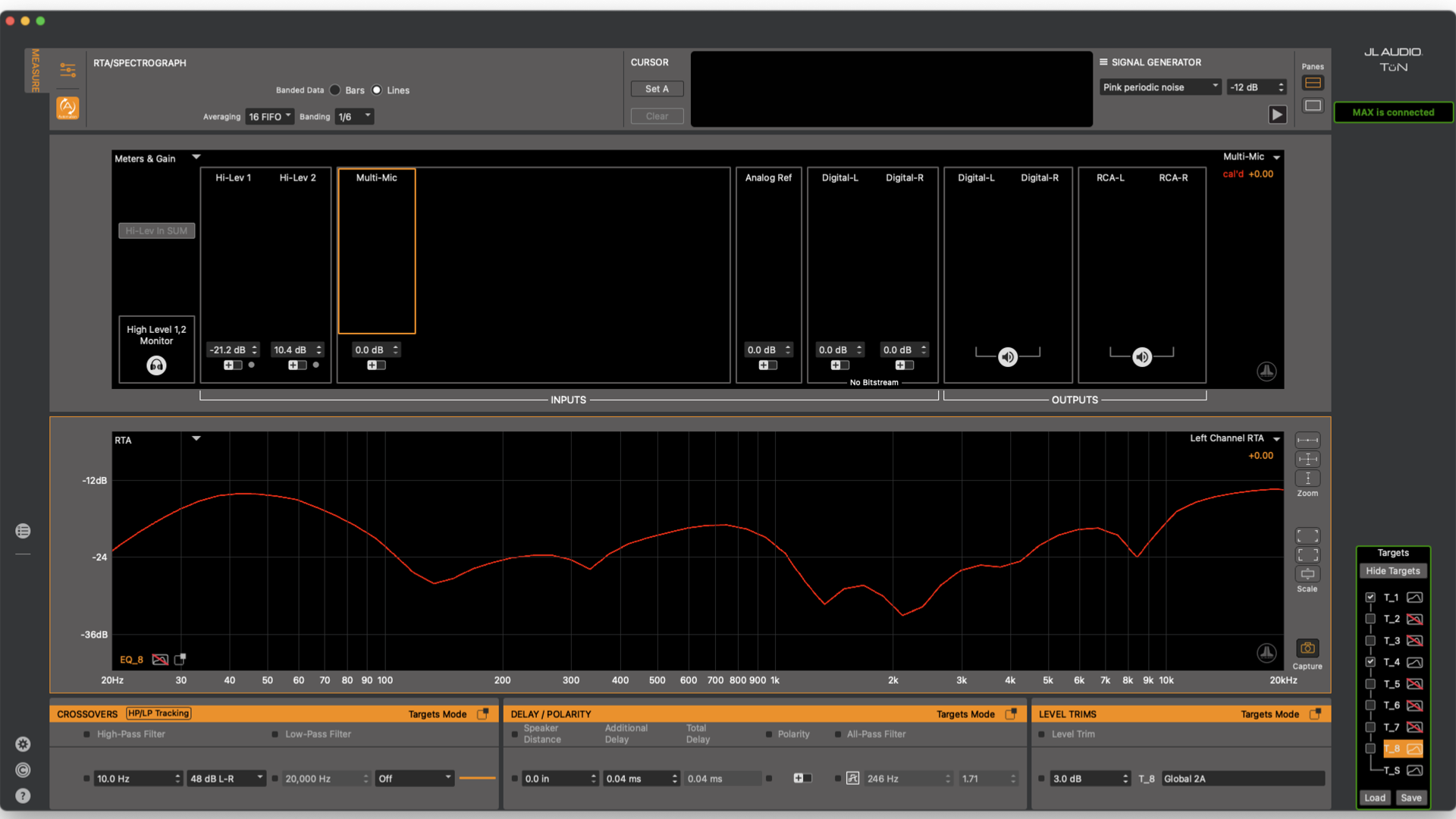Uncheck the T_4 target checkbox

coord(1370,662)
